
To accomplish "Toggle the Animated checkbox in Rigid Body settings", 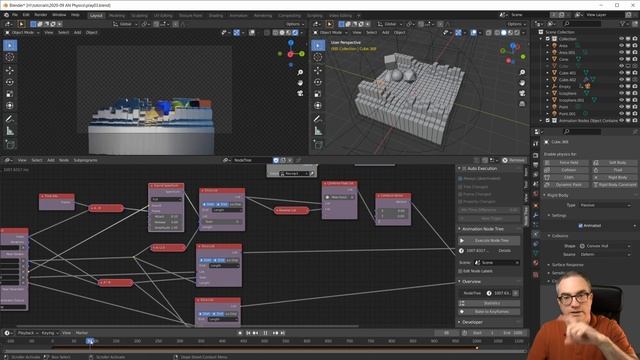I will [x=580, y=226].
